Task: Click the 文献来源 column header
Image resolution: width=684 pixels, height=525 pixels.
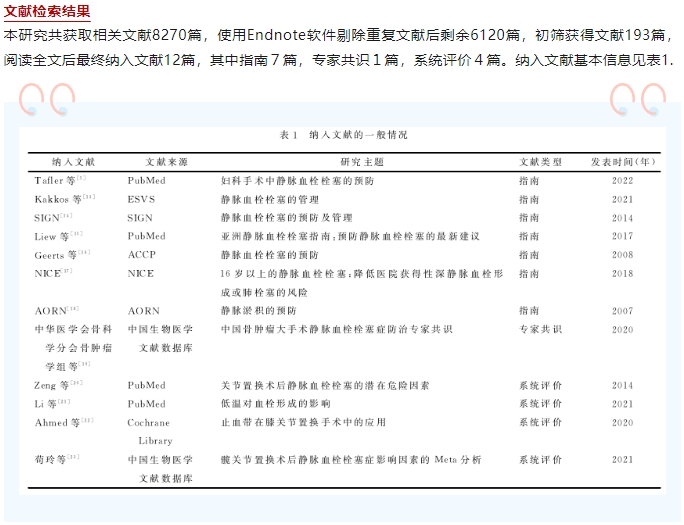Action: (167, 160)
